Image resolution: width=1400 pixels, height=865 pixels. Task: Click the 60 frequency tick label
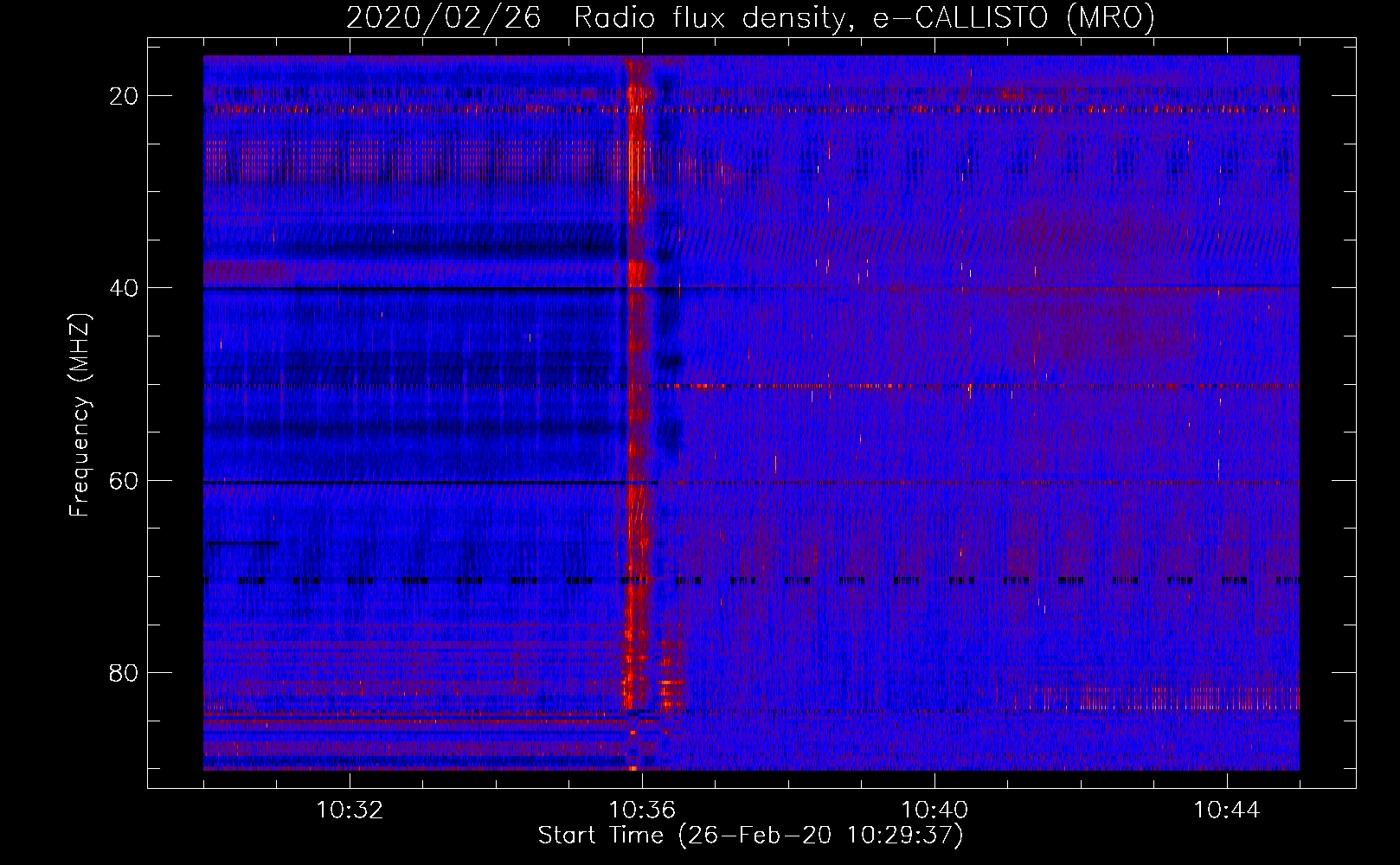[x=125, y=480]
